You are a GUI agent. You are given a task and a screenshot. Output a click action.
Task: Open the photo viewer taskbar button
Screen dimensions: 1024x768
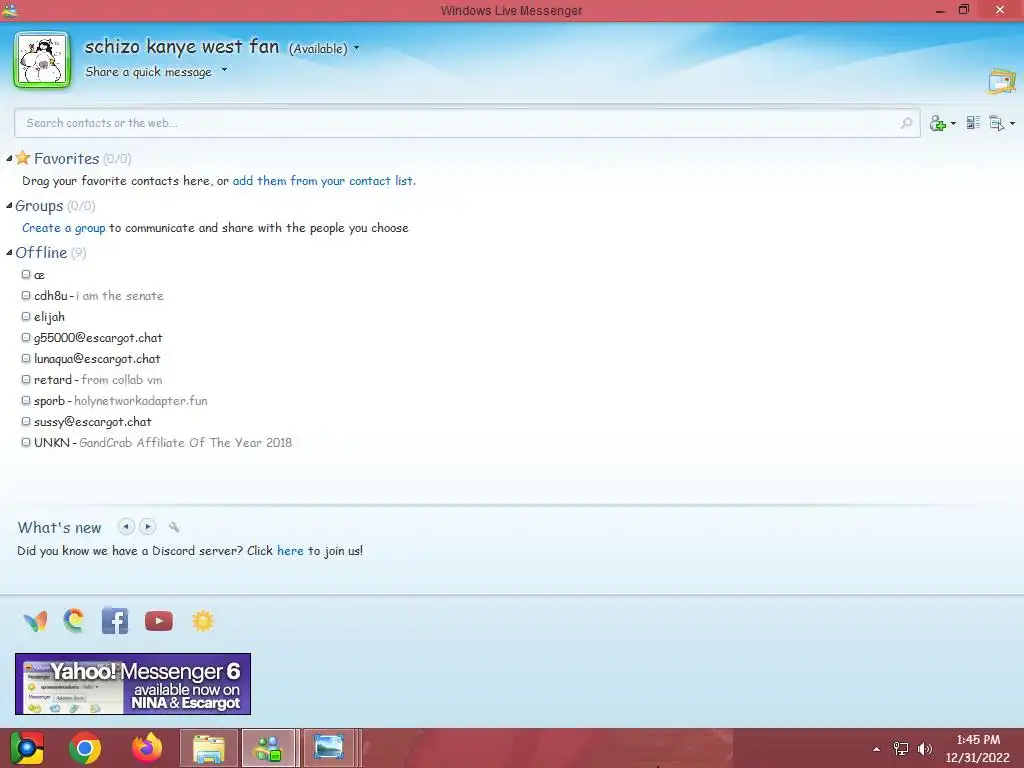(329, 748)
